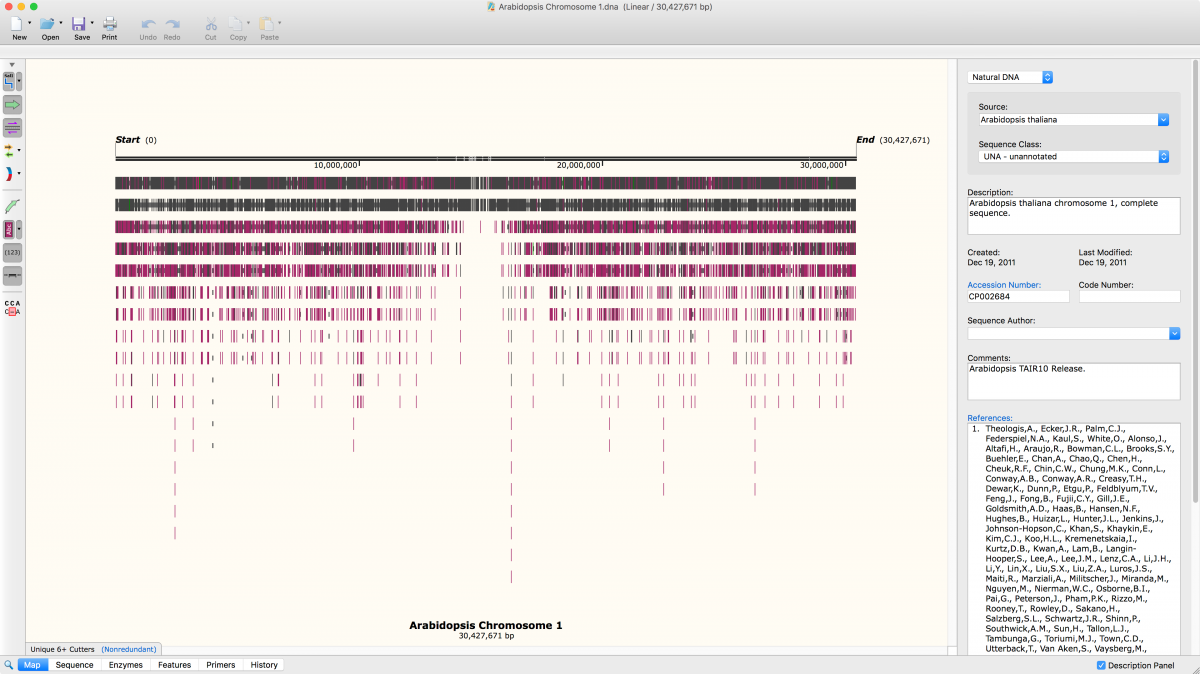Click the End label on the map
Screen dimensions: 1200x674
point(865,140)
